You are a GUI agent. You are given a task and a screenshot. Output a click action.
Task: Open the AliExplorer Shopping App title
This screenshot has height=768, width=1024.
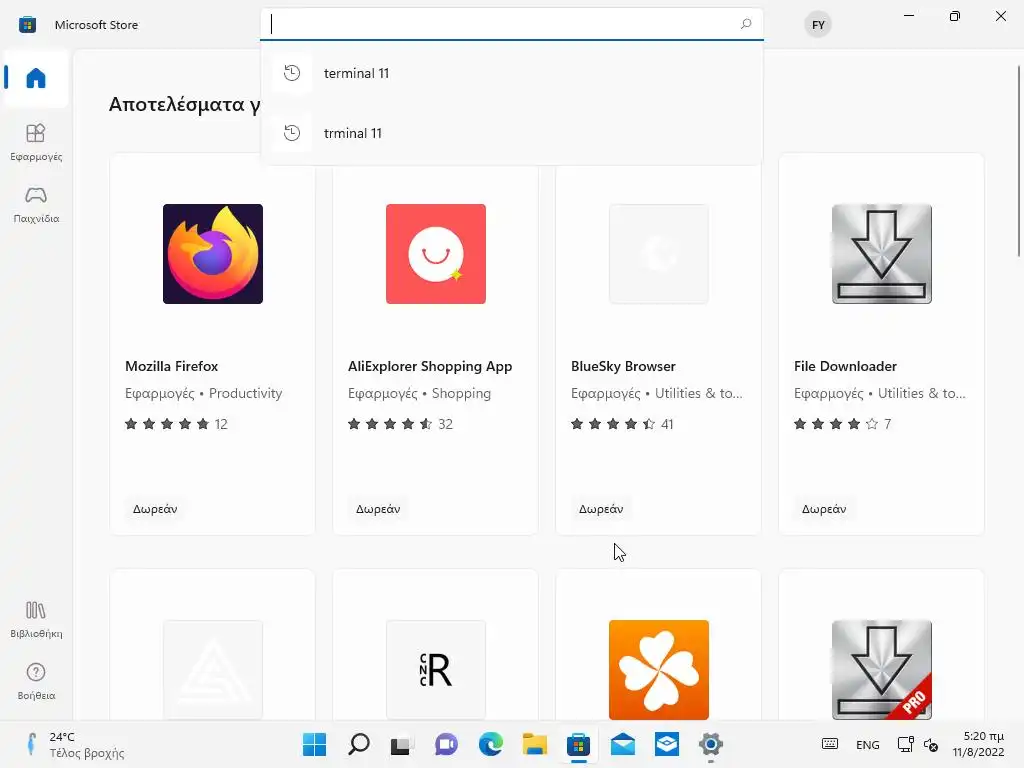(x=430, y=366)
